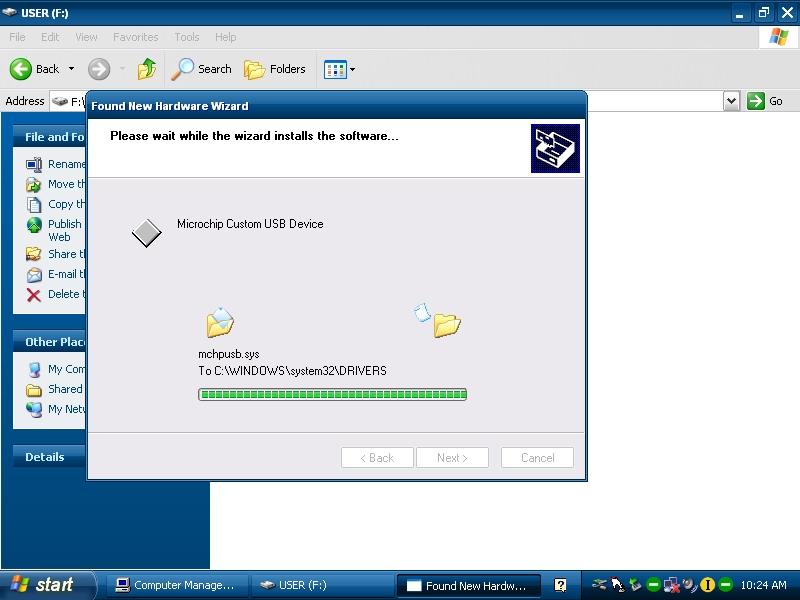The height and width of the screenshot is (600, 800).
Task: Click the grey Forward arrow in Explorer toolbar
Action: (x=99, y=69)
